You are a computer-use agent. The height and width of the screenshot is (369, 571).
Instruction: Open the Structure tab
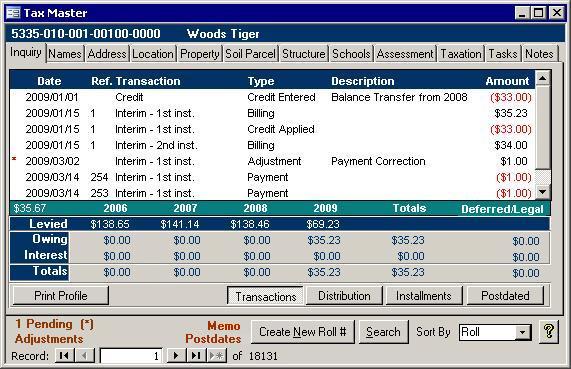[304, 54]
